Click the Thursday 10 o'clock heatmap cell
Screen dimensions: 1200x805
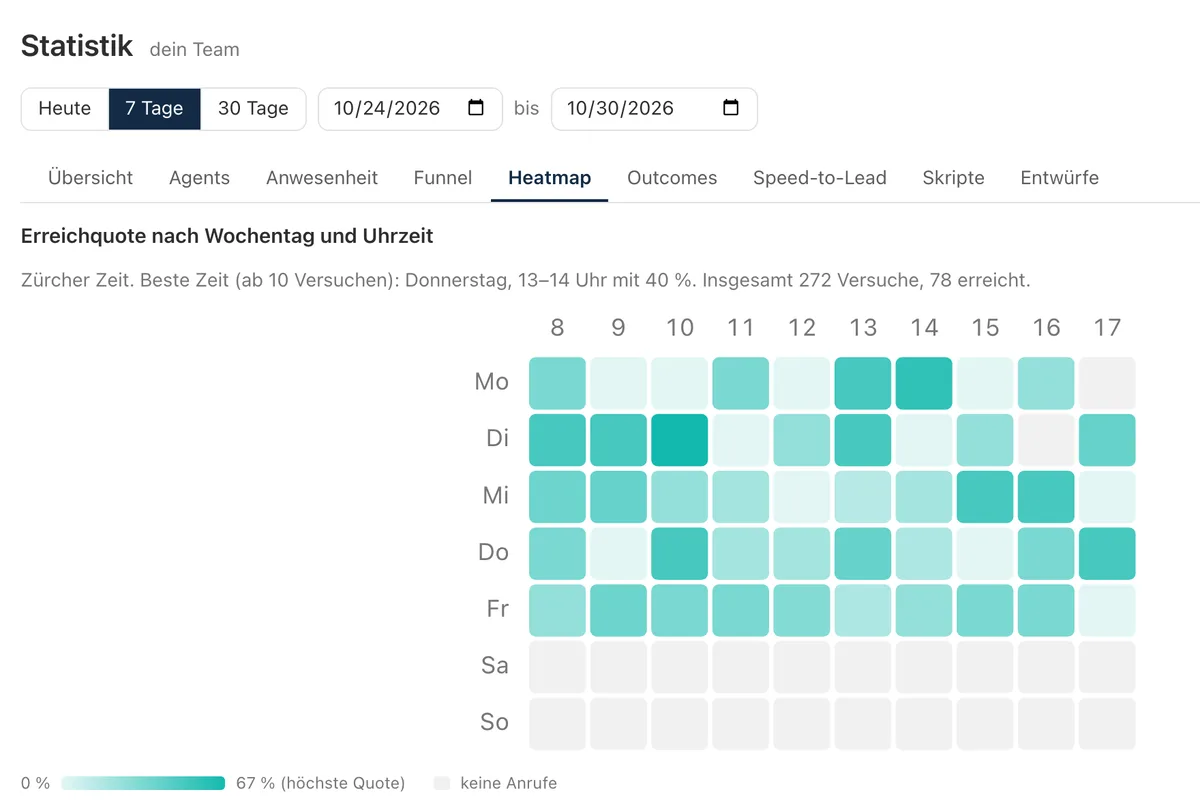tap(679, 554)
